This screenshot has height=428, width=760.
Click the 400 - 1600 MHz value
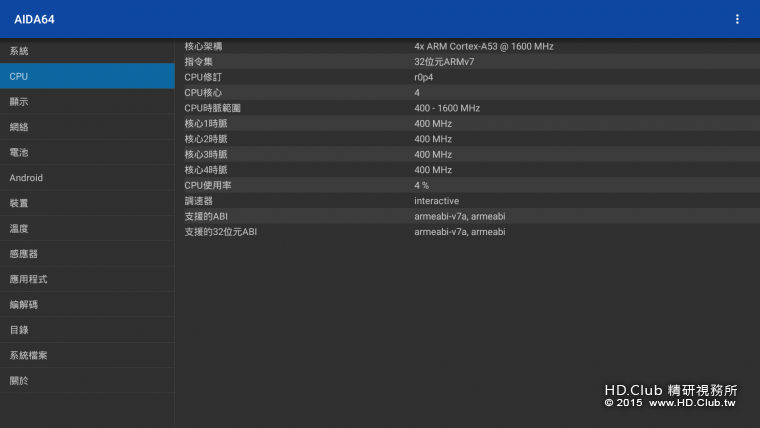pyautogui.click(x=447, y=108)
